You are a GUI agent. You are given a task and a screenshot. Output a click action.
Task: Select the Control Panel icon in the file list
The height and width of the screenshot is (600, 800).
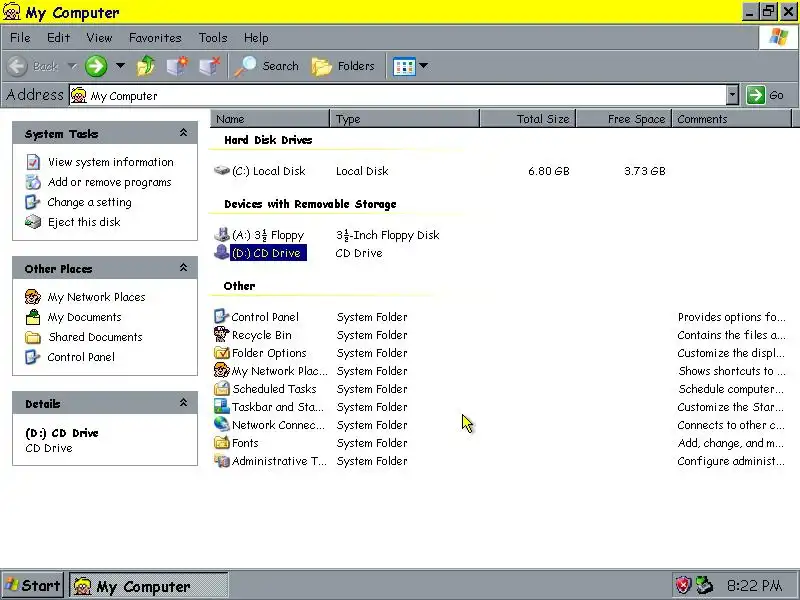(x=221, y=316)
